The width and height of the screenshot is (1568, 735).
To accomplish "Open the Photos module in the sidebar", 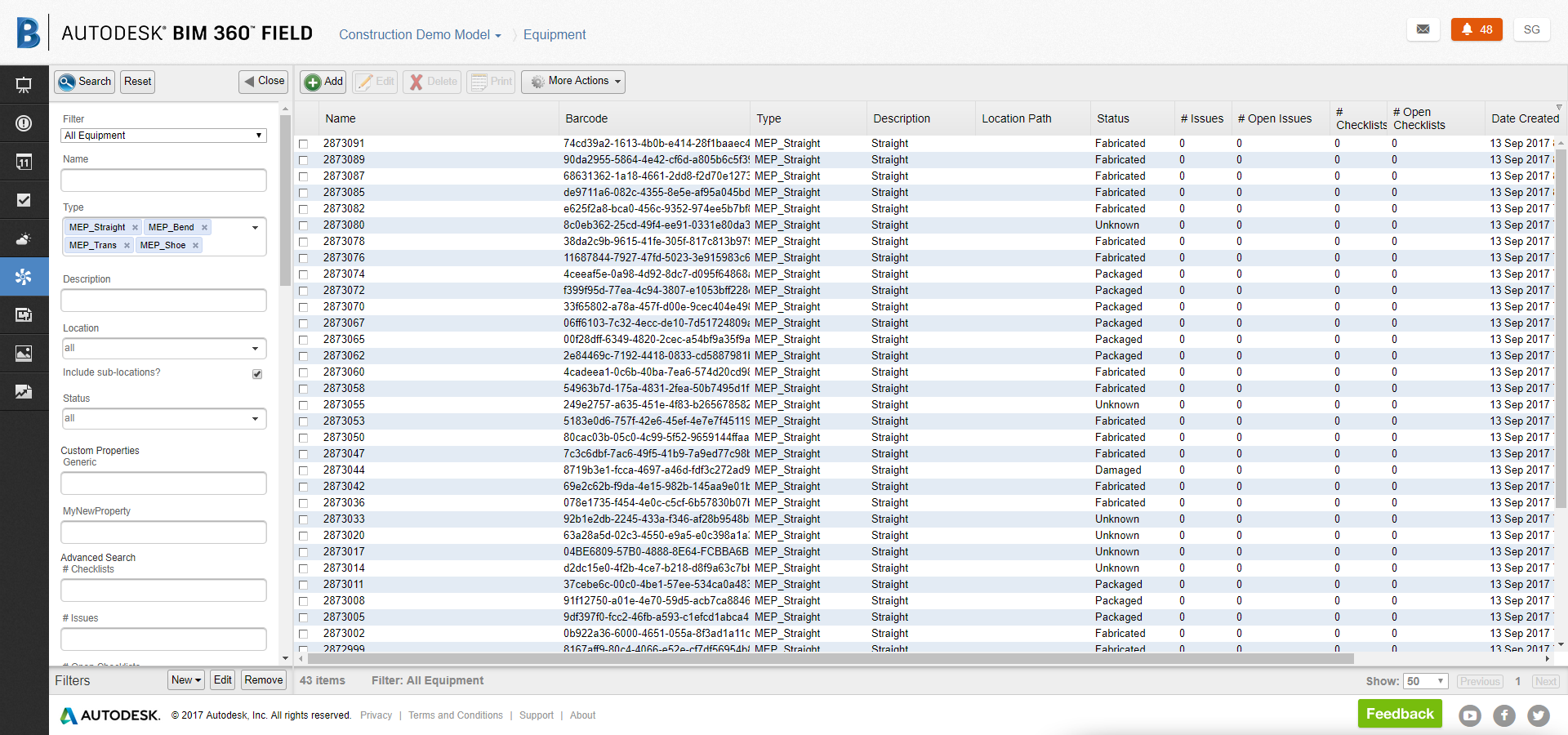I will click(24, 353).
